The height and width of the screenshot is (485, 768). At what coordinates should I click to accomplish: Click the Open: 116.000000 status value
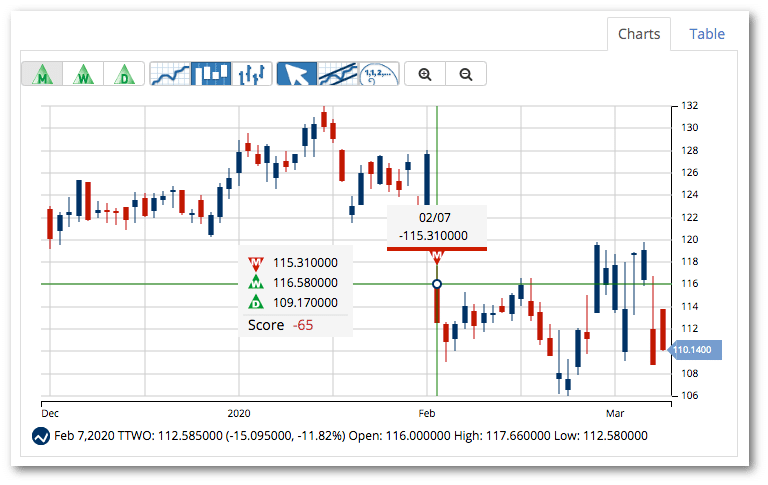(400, 436)
